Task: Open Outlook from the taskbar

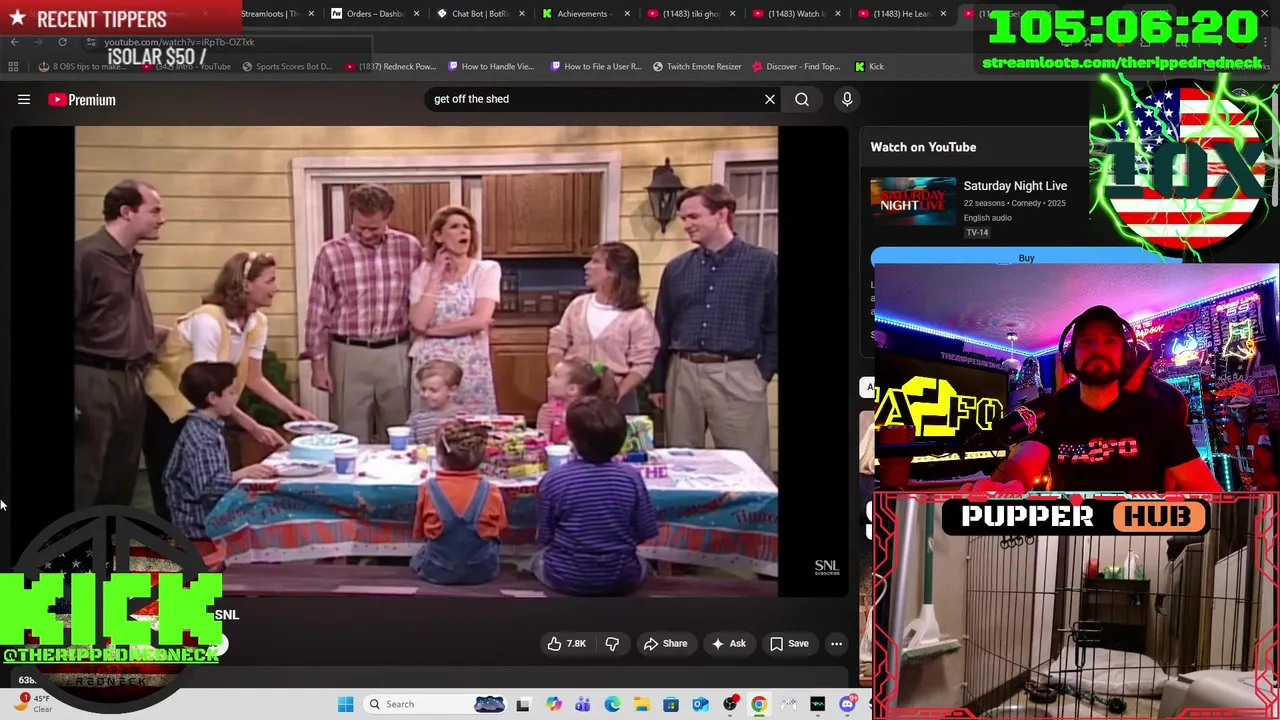Action: [x=700, y=704]
